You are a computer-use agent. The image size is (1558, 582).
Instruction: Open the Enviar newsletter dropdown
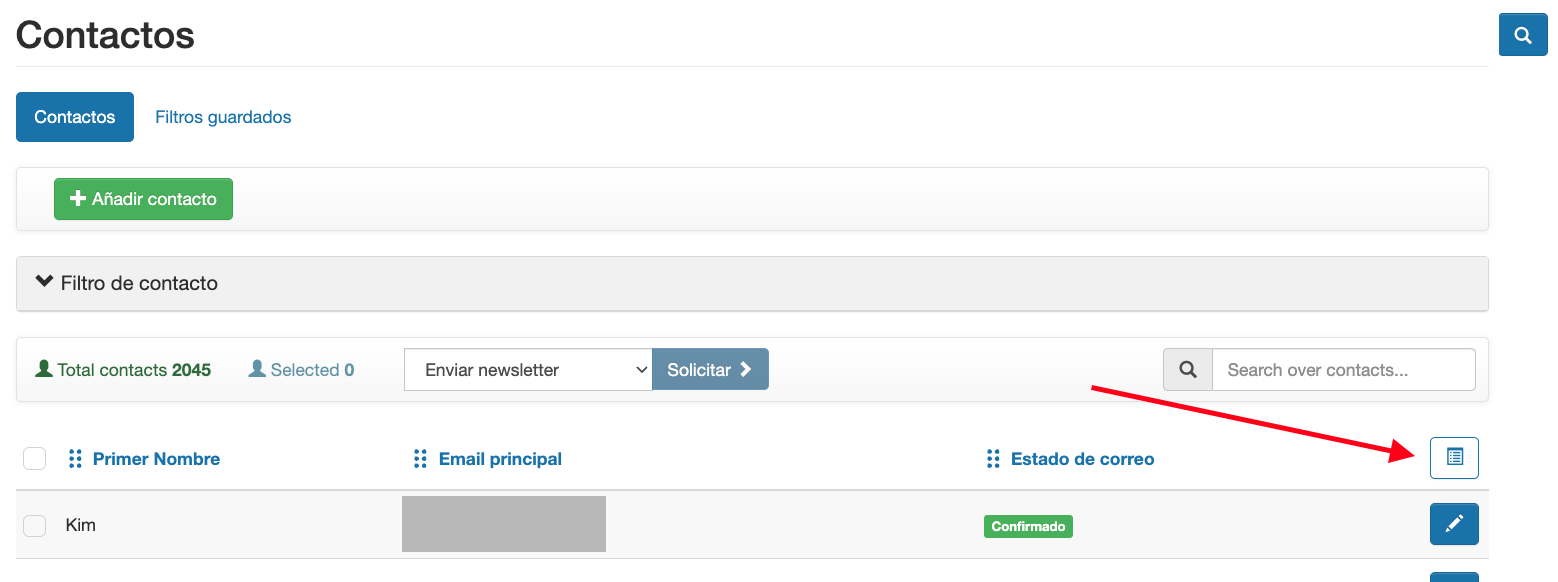(x=528, y=370)
